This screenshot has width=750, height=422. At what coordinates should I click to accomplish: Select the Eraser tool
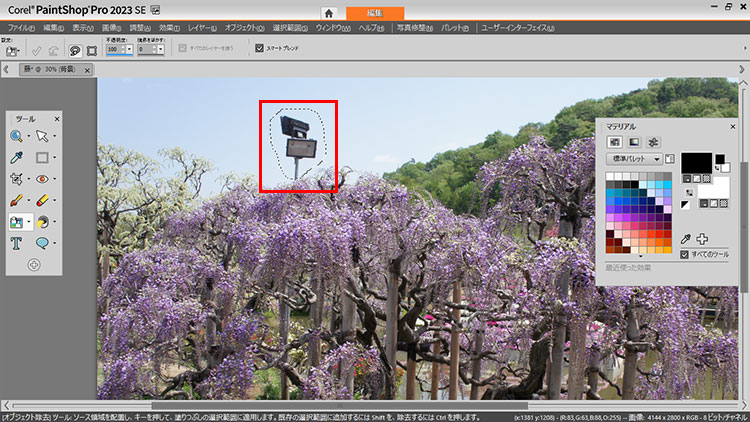[x=43, y=200]
